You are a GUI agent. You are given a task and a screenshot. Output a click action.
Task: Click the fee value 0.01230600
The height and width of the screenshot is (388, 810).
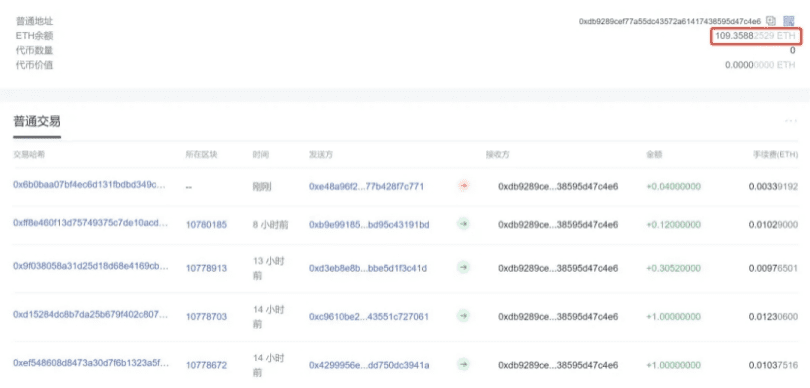coord(773,316)
